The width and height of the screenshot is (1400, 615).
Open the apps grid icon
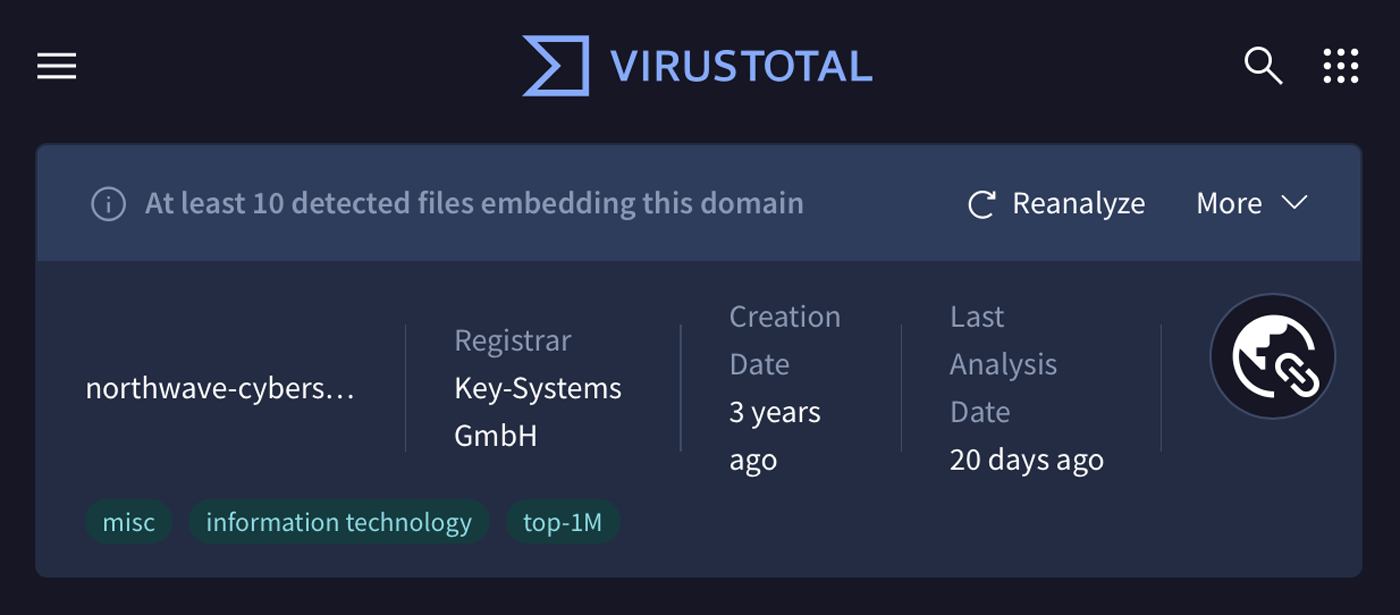point(1340,66)
